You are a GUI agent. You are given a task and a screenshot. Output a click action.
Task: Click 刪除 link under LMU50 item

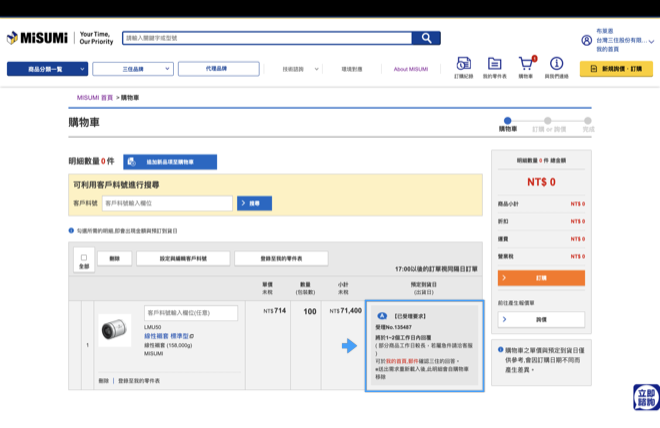coord(104,380)
